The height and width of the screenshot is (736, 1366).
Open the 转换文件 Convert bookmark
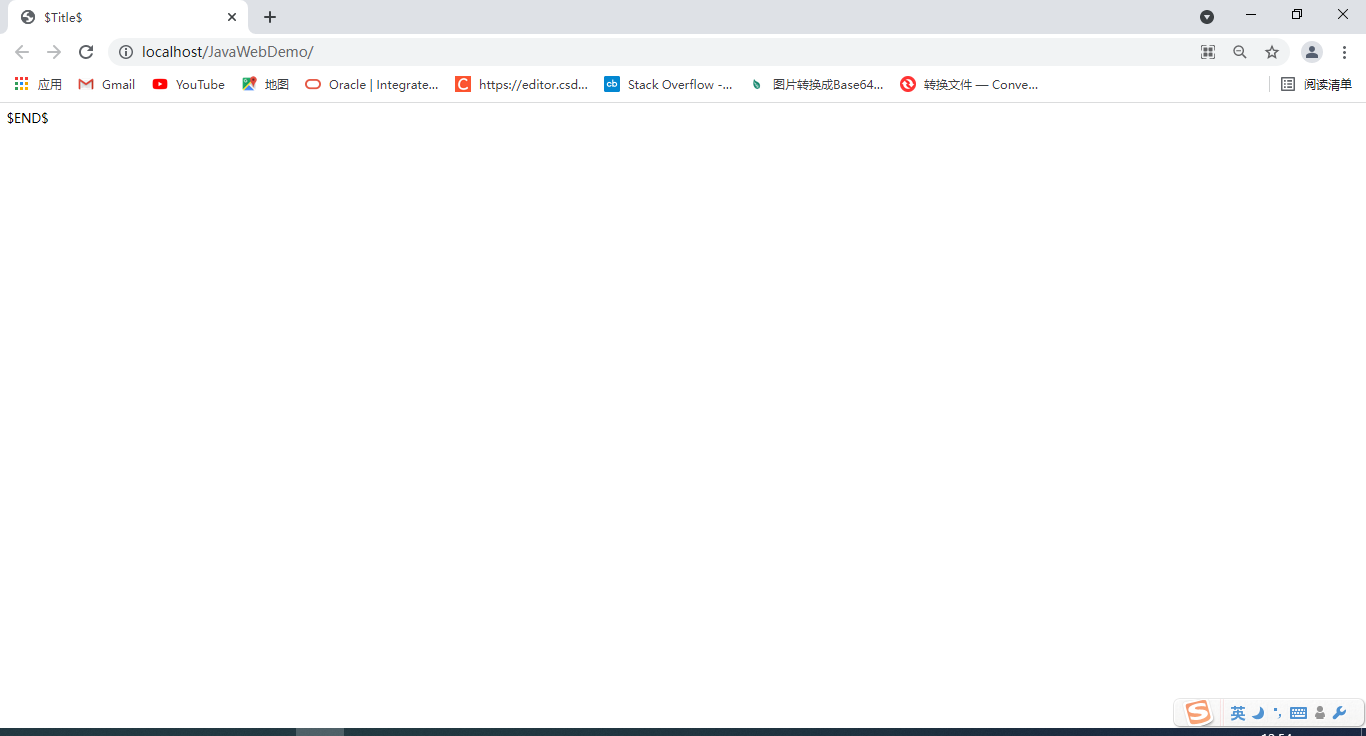pyautogui.click(x=969, y=85)
